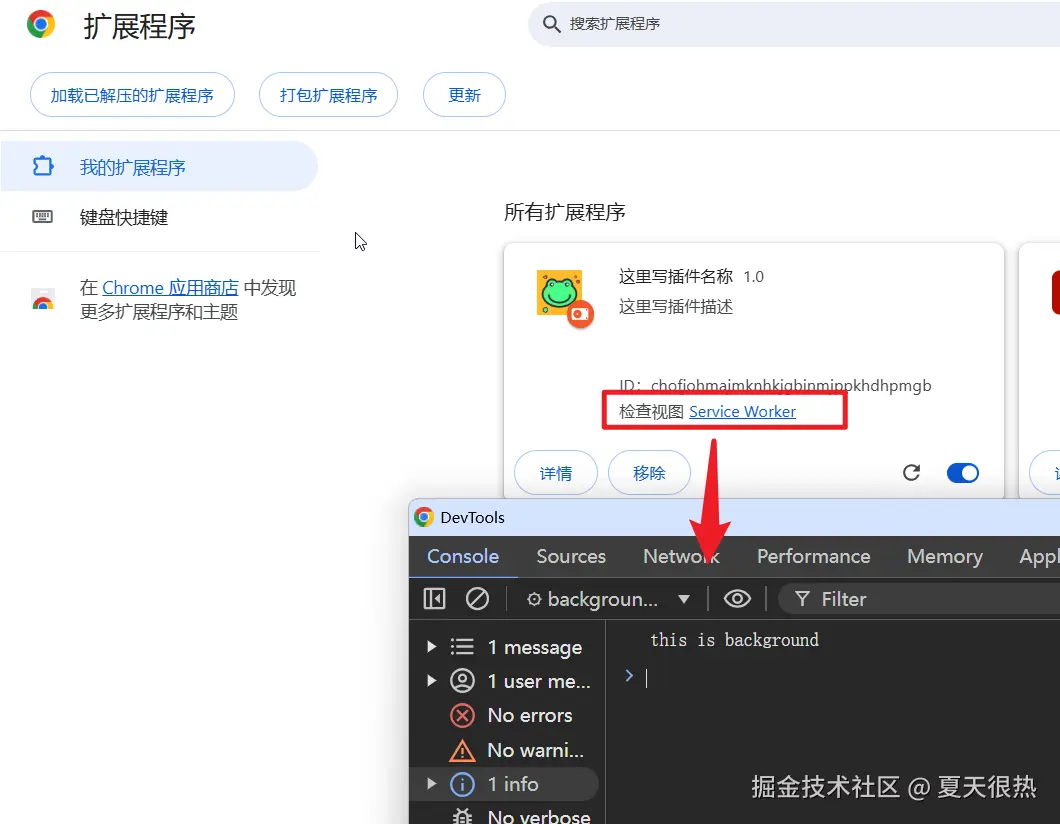Open the Service Worker inspect link
The image size is (1060, 824).
click(x=742, y=412)
